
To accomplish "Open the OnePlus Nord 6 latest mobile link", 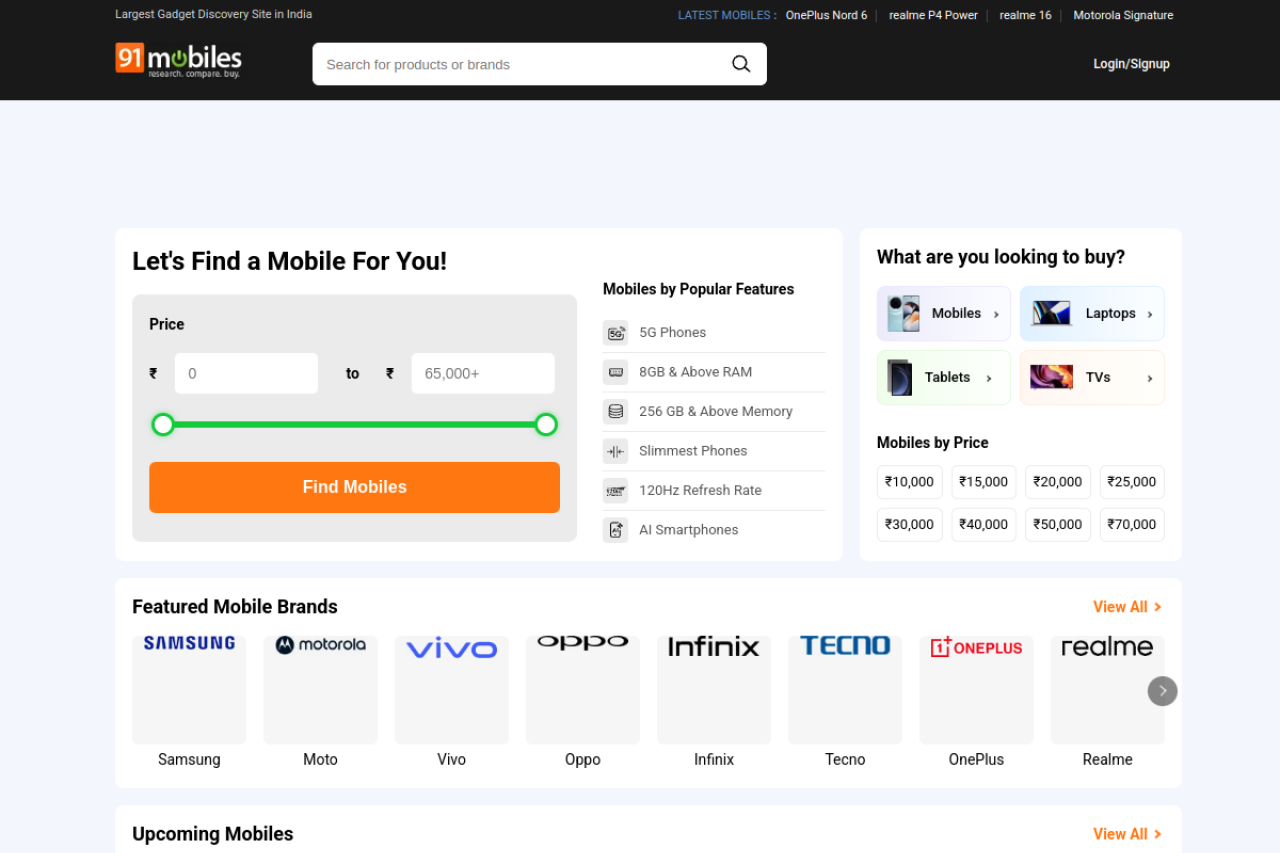I will coord(826,15).
